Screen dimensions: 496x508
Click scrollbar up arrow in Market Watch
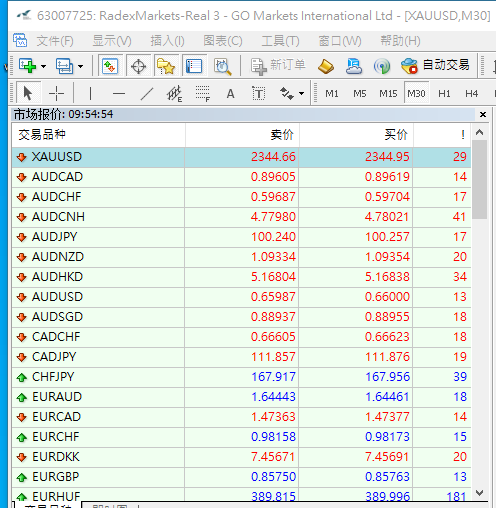[480, 132]
